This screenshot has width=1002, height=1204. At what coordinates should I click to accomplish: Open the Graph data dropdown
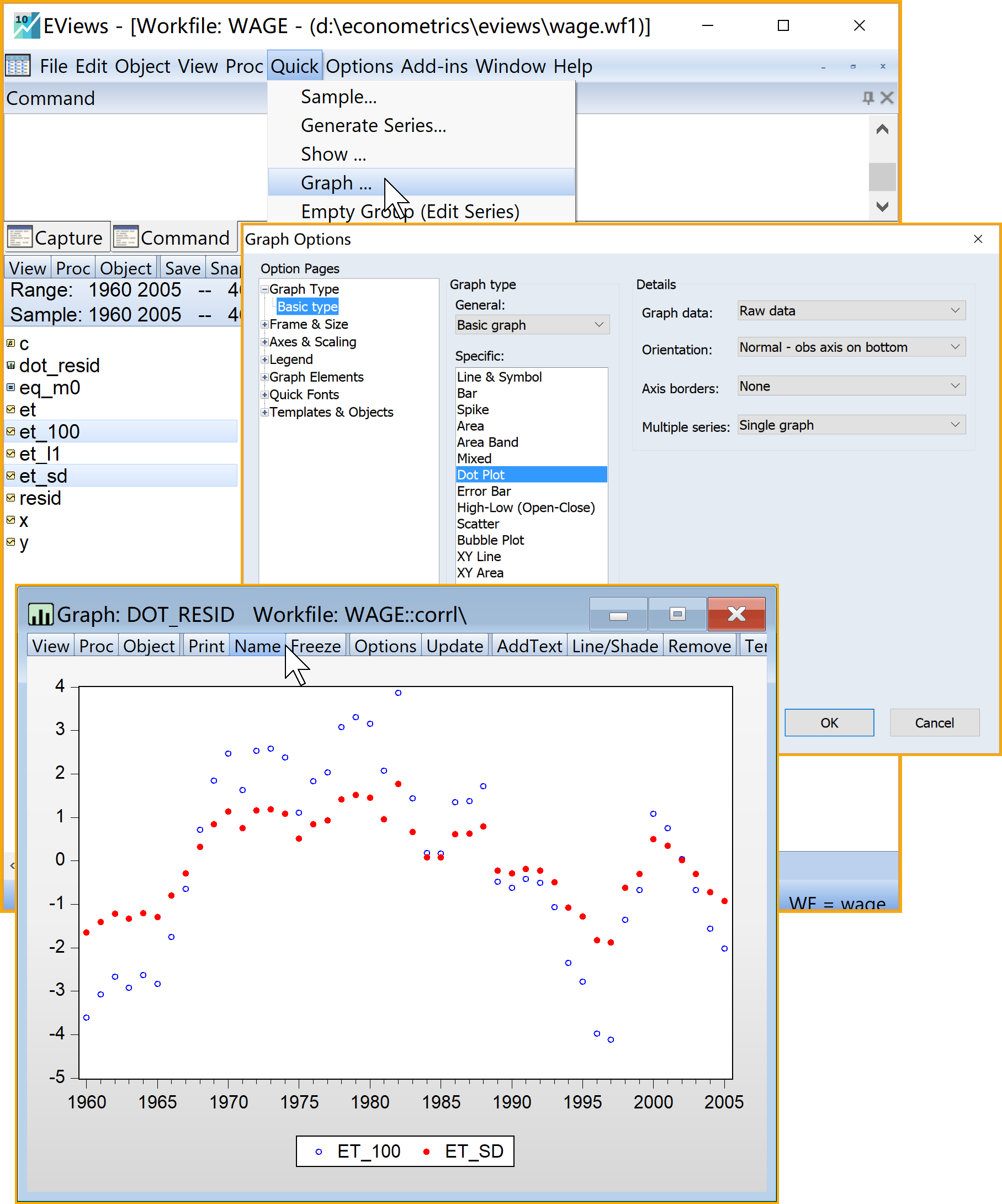851,311
